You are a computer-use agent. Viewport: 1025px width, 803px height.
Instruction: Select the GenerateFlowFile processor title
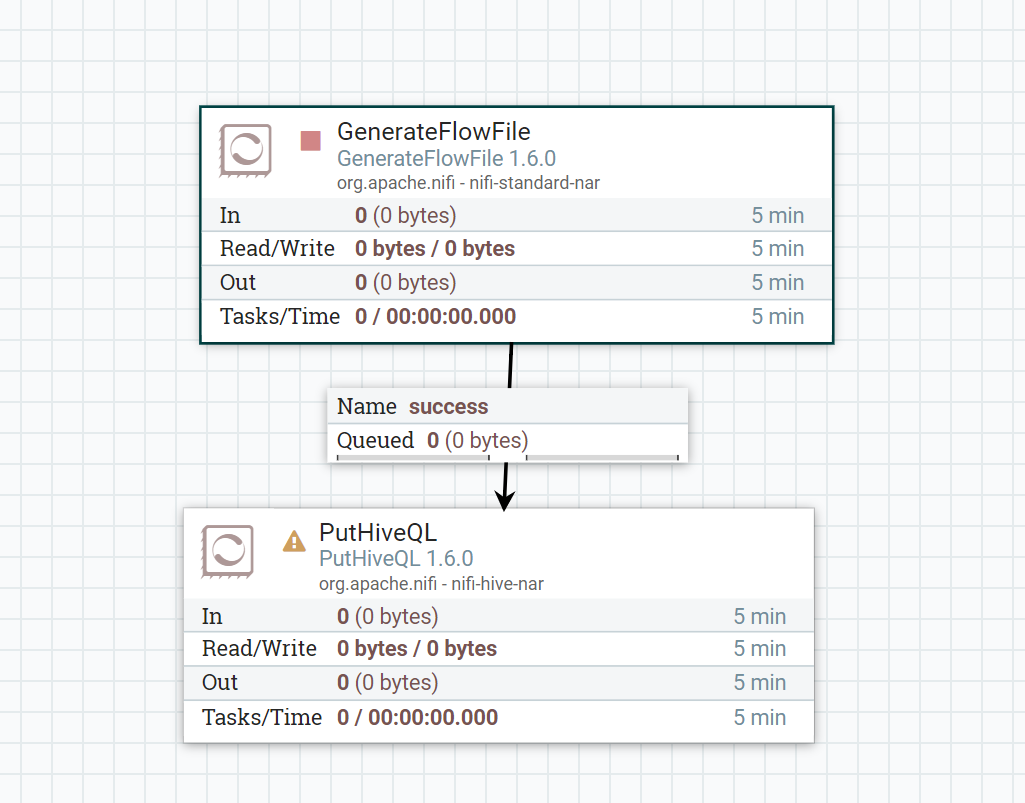pos(434,131)
